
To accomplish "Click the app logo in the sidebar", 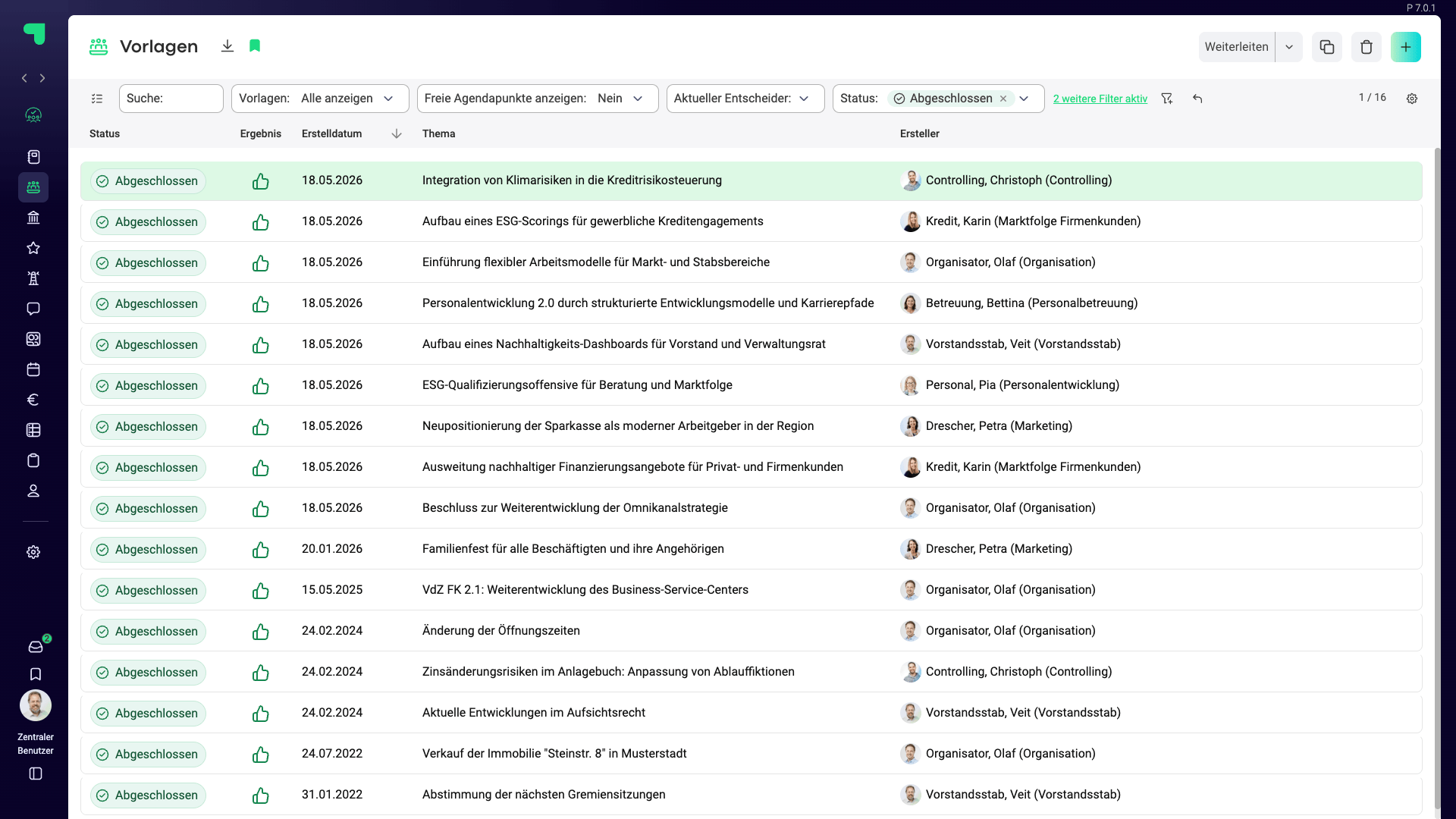I will (34, 33).
